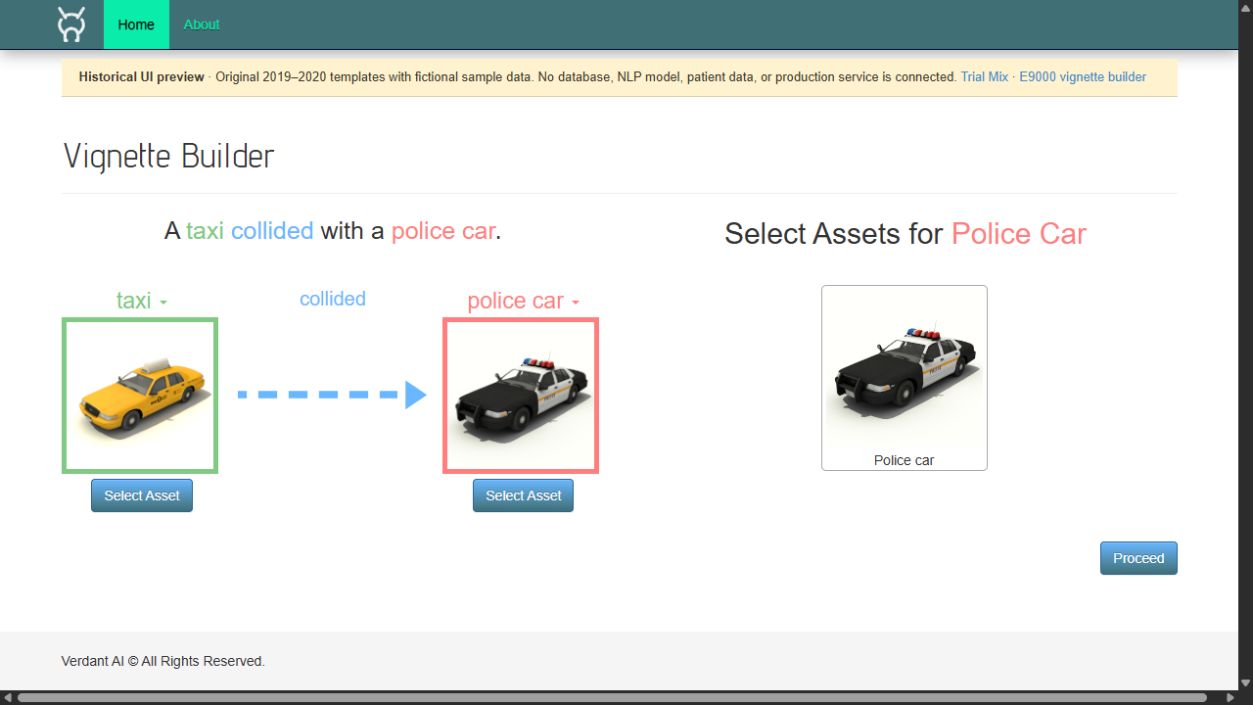The width and height of the screenshot is (1253, 705).
Task: Click 'collided' in the sentence heading
Action: 272,231
